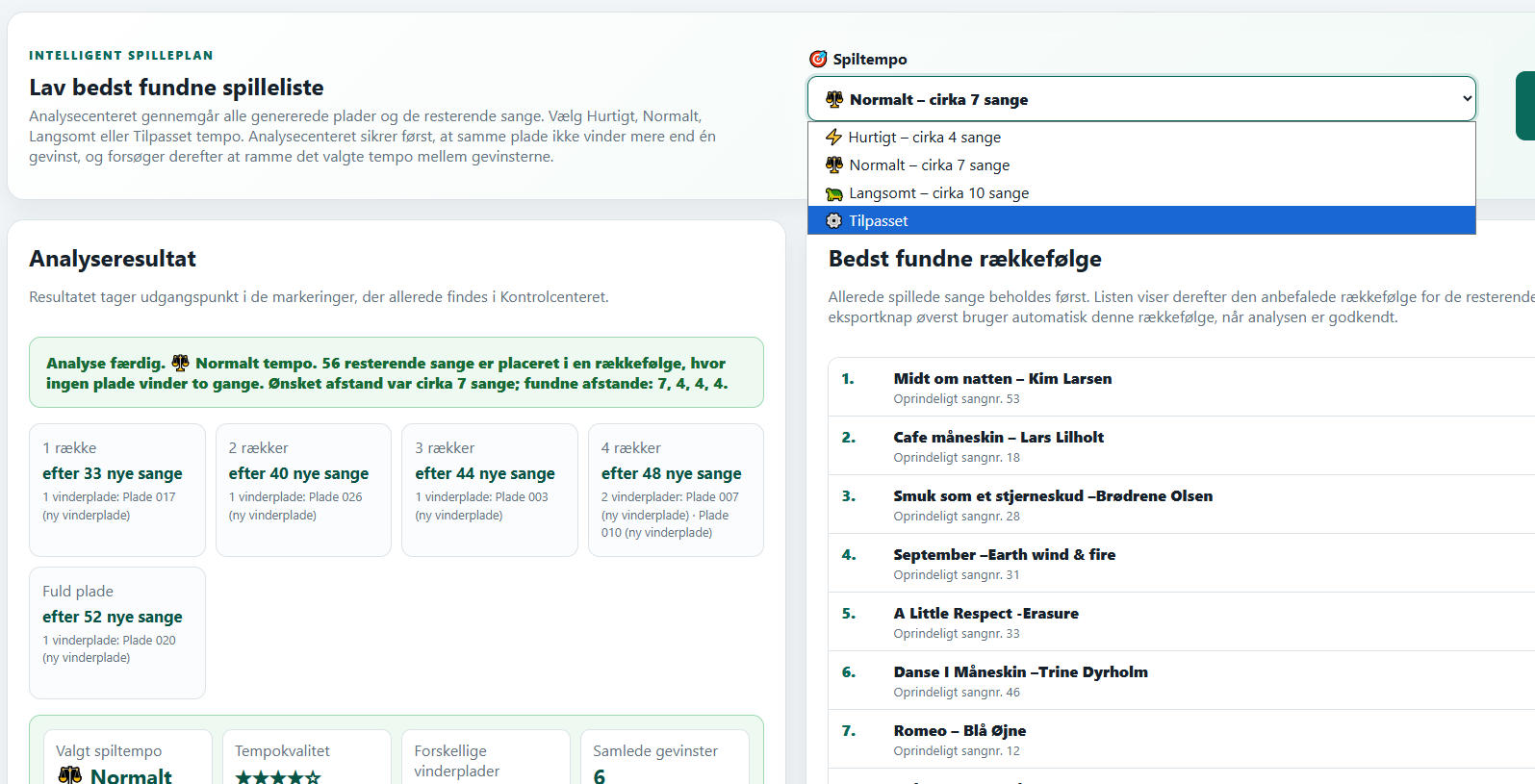
Task: Click 'efter 33 nye sange' in the 1 række card
Action: pyautogui.click(x=113, y=473)
